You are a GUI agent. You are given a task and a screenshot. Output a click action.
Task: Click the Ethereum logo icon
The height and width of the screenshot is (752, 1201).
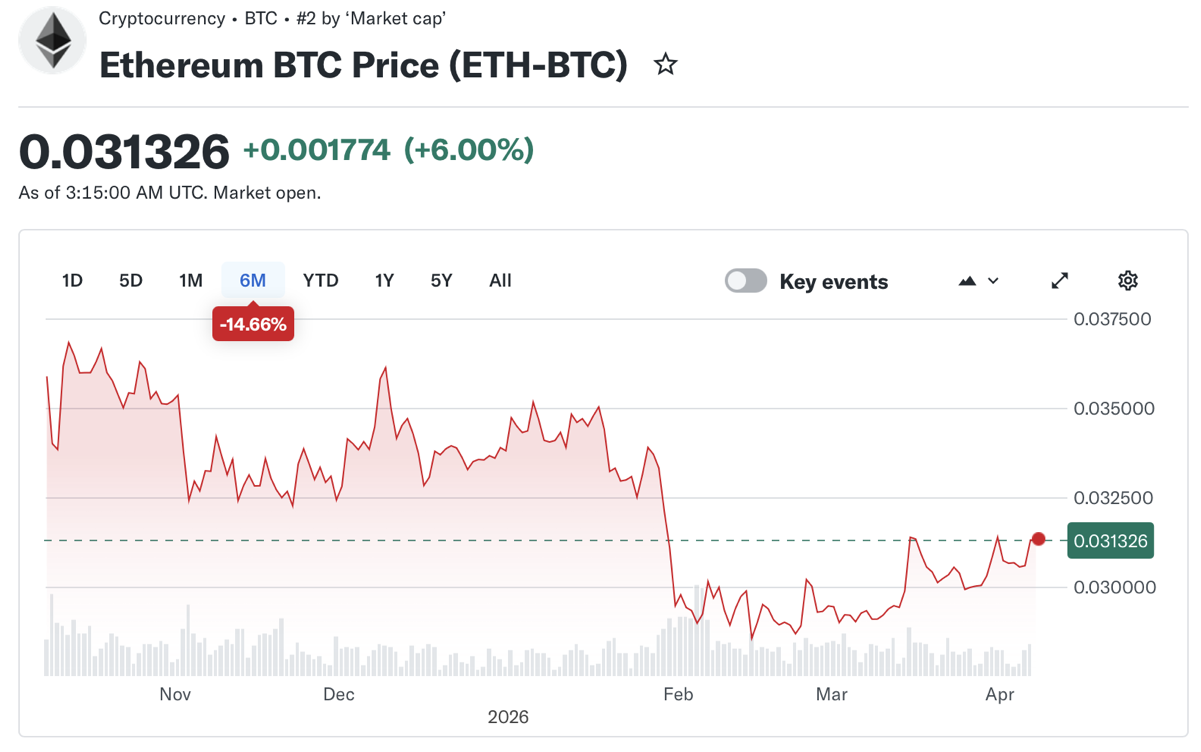click(53, 41)
